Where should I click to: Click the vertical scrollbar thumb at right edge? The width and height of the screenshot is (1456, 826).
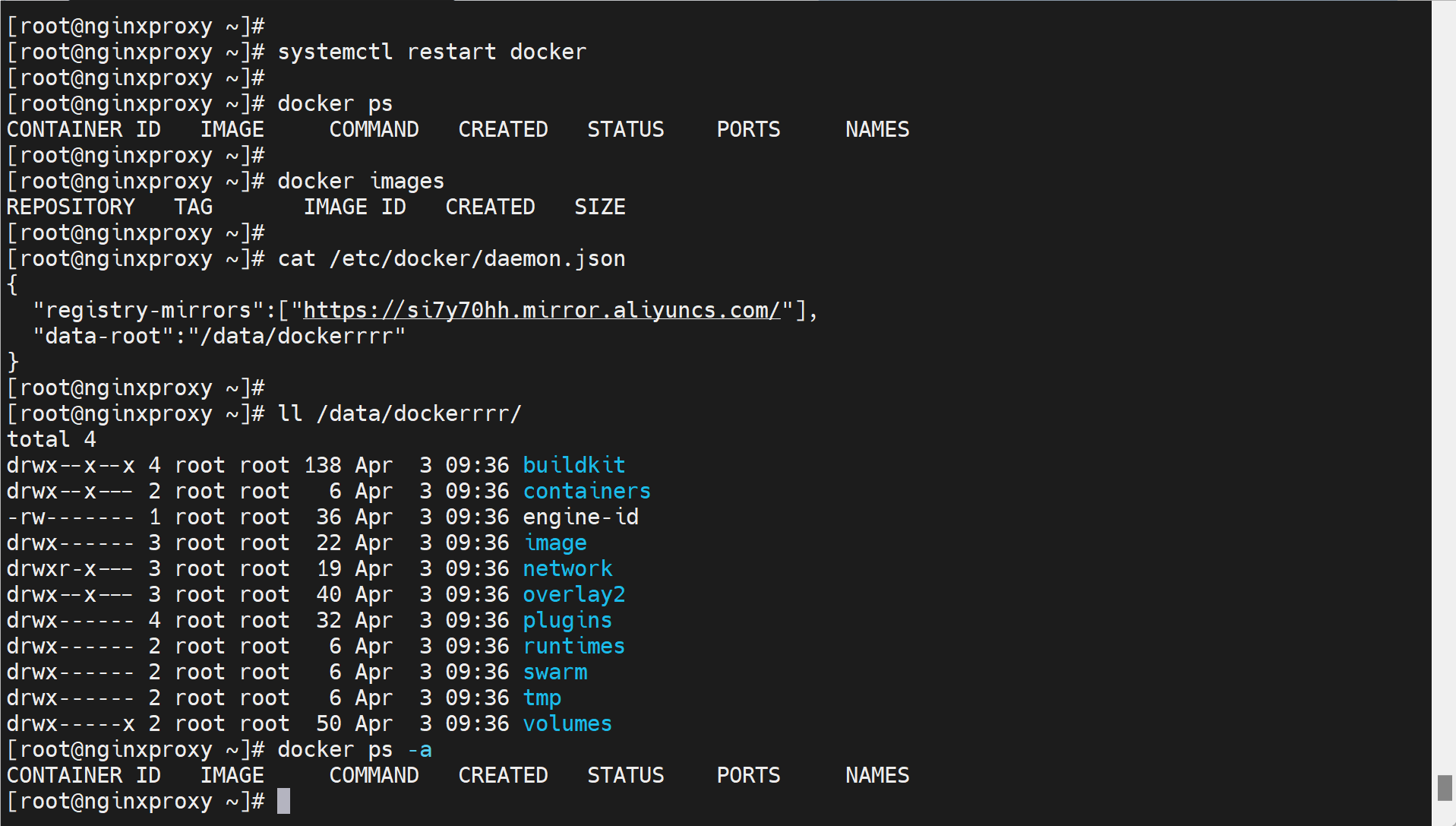1444,787
